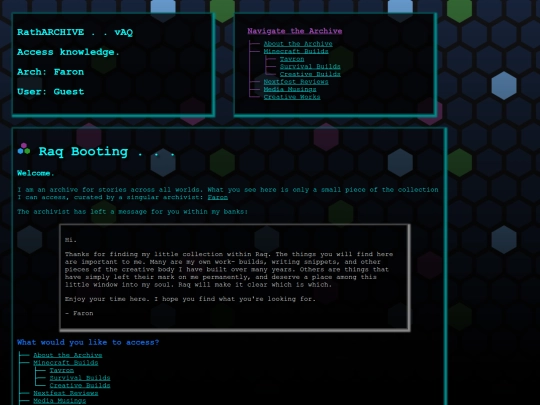540x405 pixels.
Task: Click the 'RathARCHIVE . . vAQ' title text
Action: (x=75, y=32)
